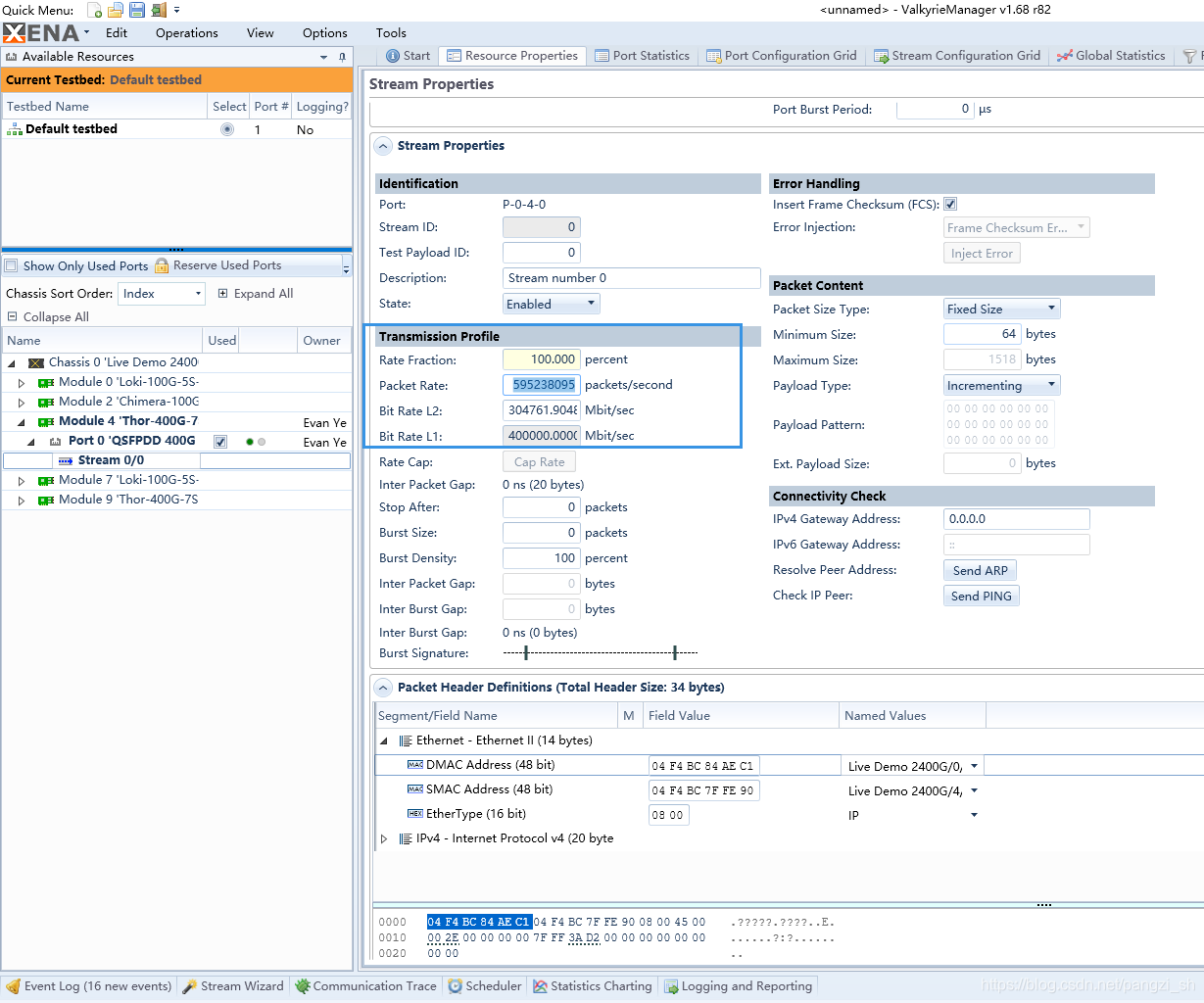Click the Collapse All minus icon
The height and width of the screenshot is (1003, 1204).
click(13, 316)
